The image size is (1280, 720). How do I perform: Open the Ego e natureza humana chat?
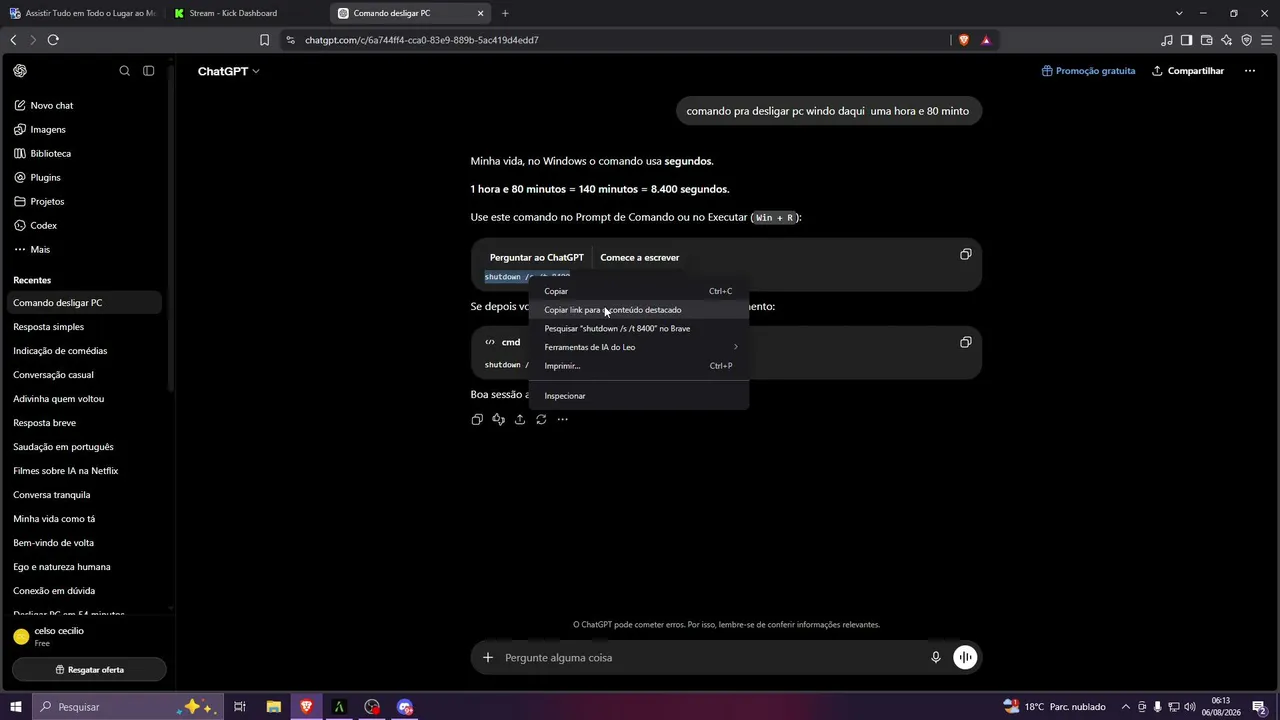85,567
